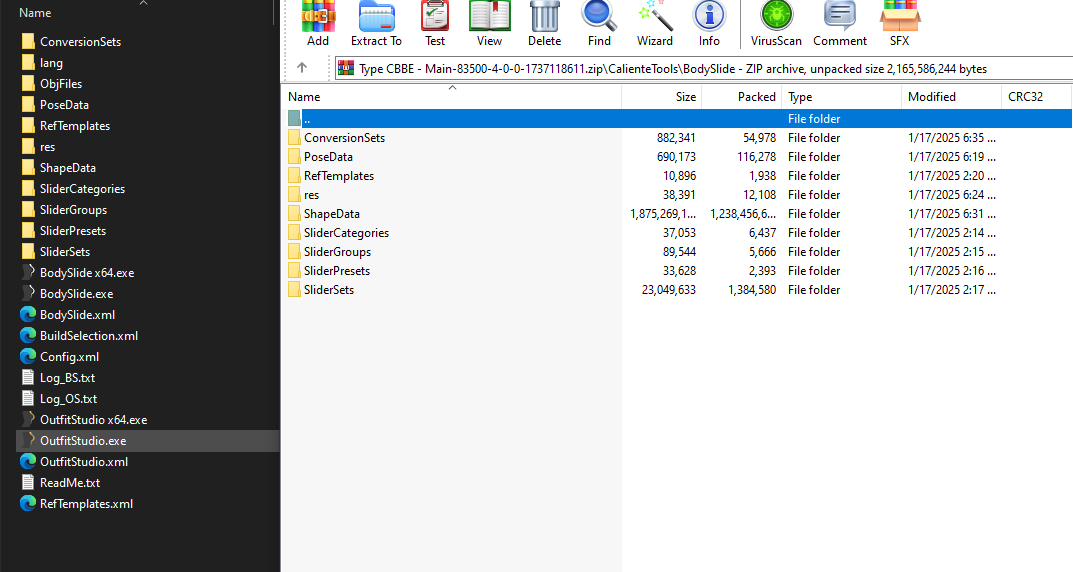Select SliderPresets folder in Explorer pane
This screenshot has height=572, width=1073.
(x=73, y=231)
